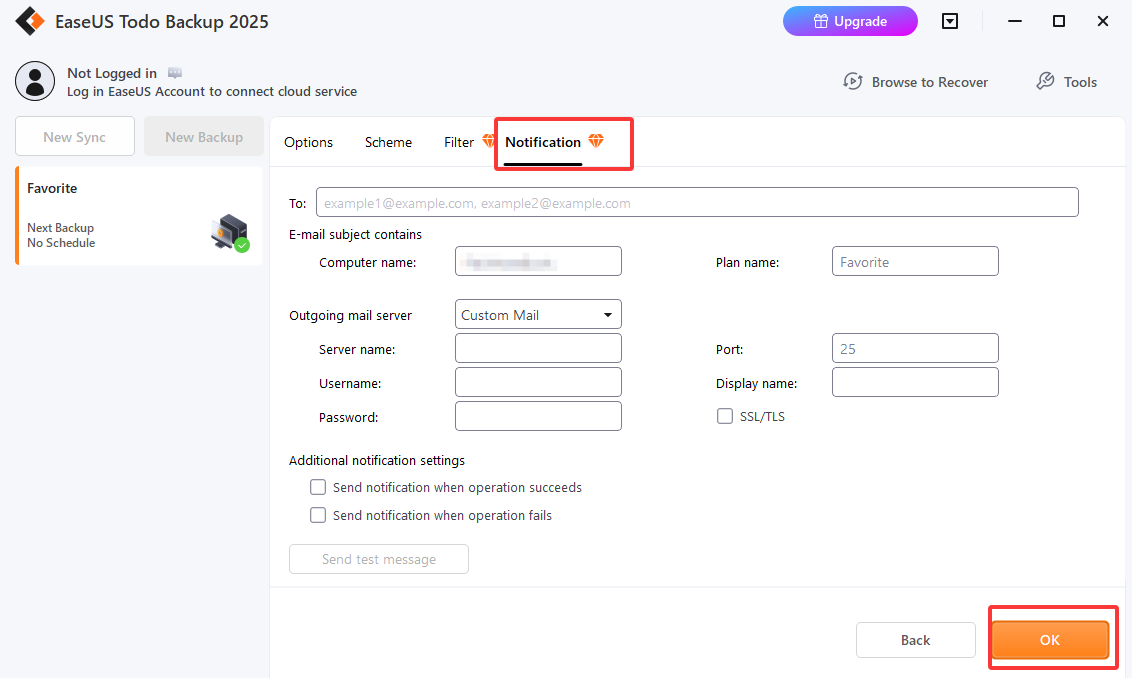
Task: Click the New Sync button
Action: pos(75,136)
